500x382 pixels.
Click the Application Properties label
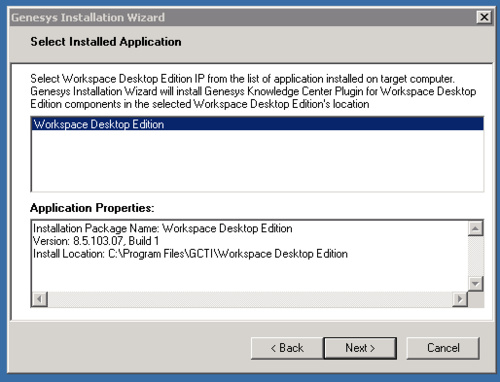[x=92, y=208]
